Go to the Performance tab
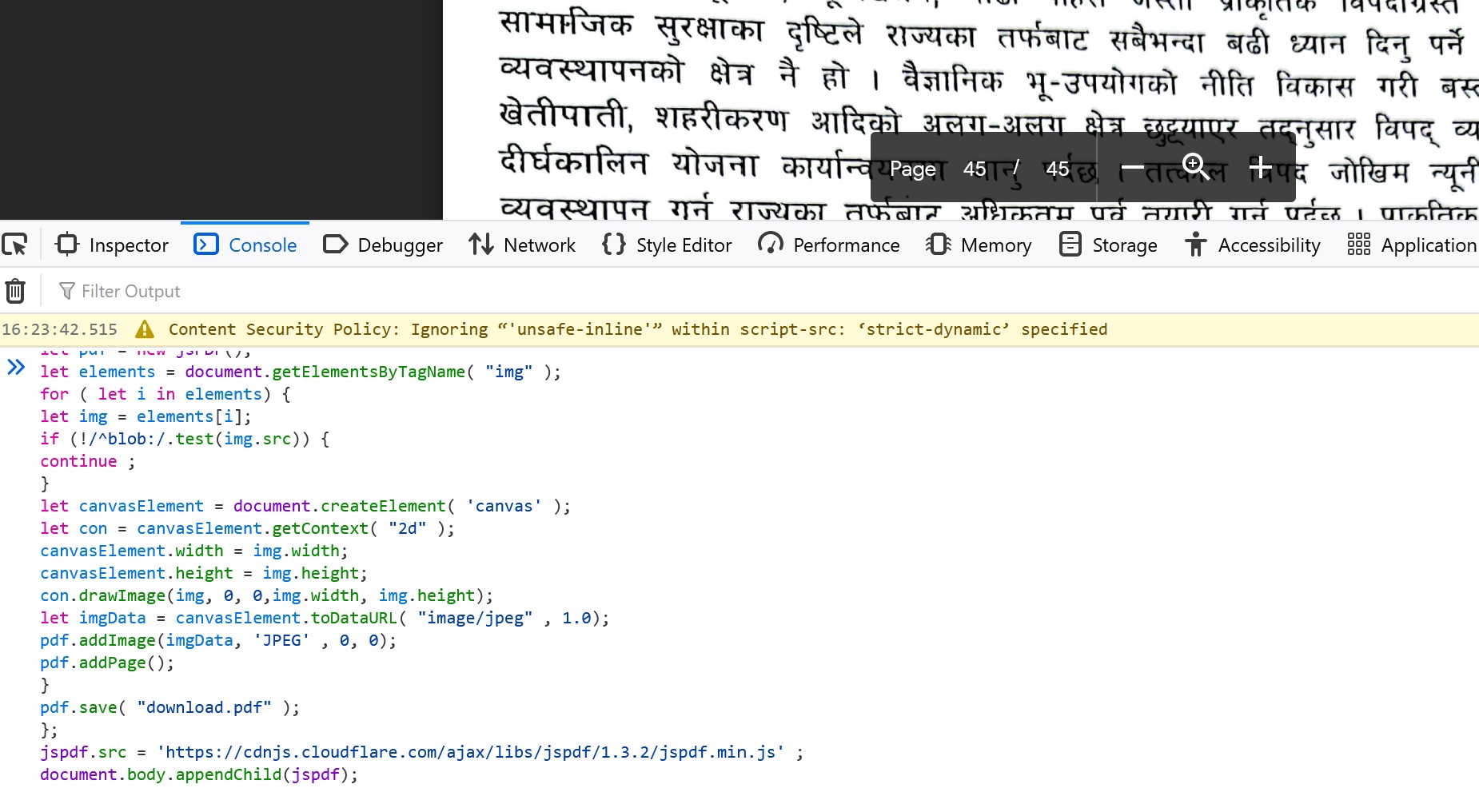1479x812 pixels. tap(829, 245)
